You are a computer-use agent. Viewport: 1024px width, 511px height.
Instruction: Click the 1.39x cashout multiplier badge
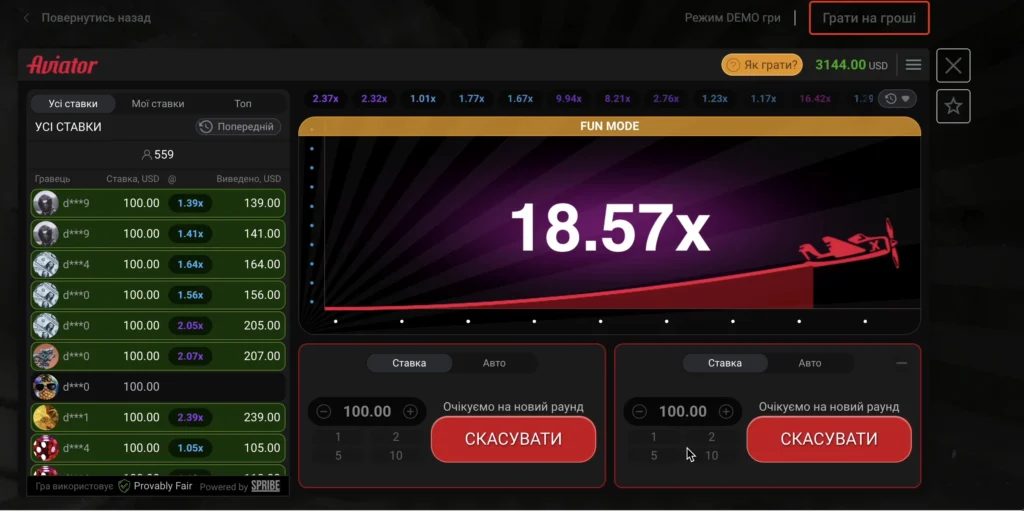(x=190, y=203)
